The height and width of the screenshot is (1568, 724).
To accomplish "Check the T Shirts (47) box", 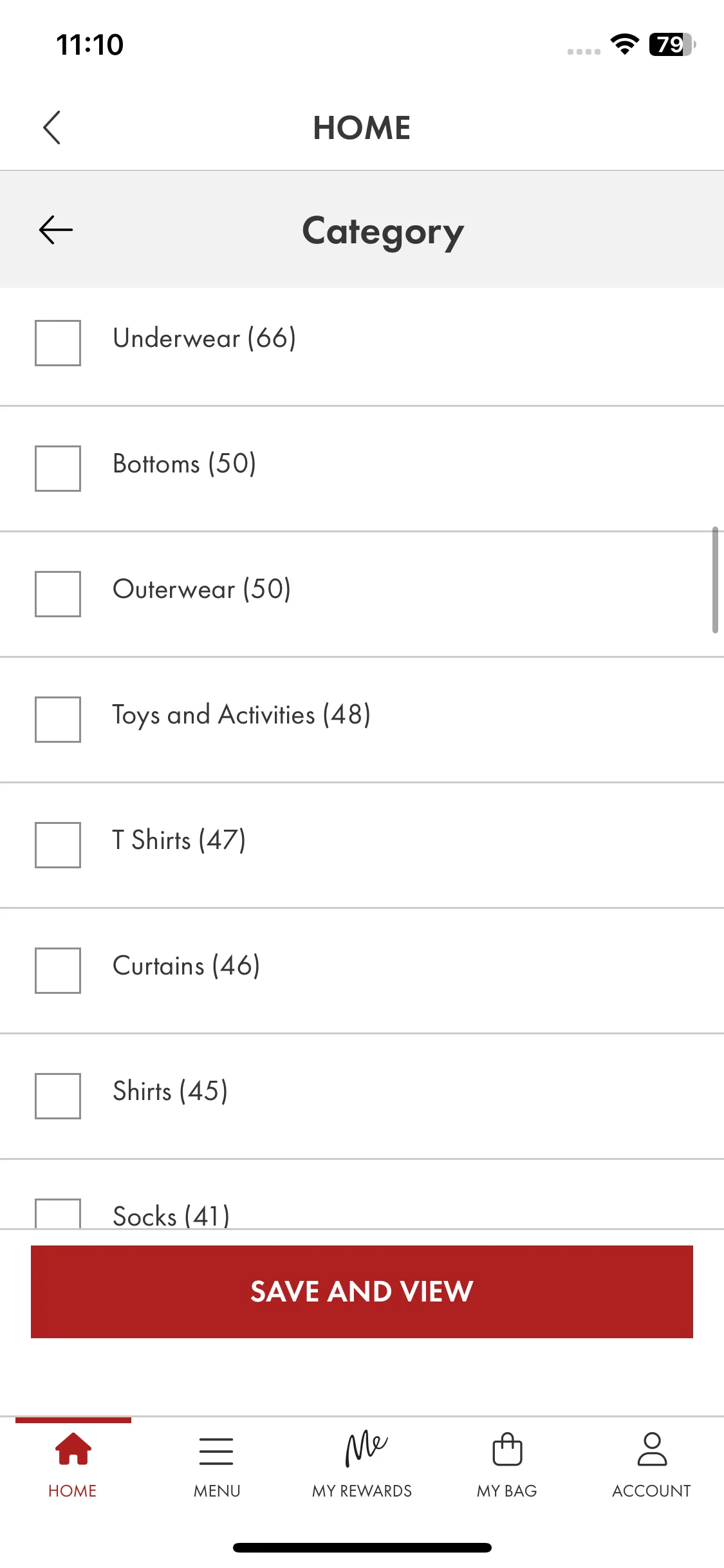I will coord(58,845).
